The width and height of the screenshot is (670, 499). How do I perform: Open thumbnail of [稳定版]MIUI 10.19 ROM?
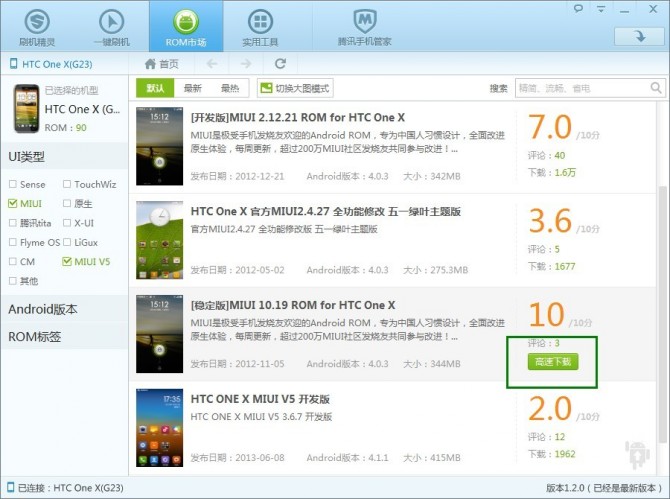[159, 334]
